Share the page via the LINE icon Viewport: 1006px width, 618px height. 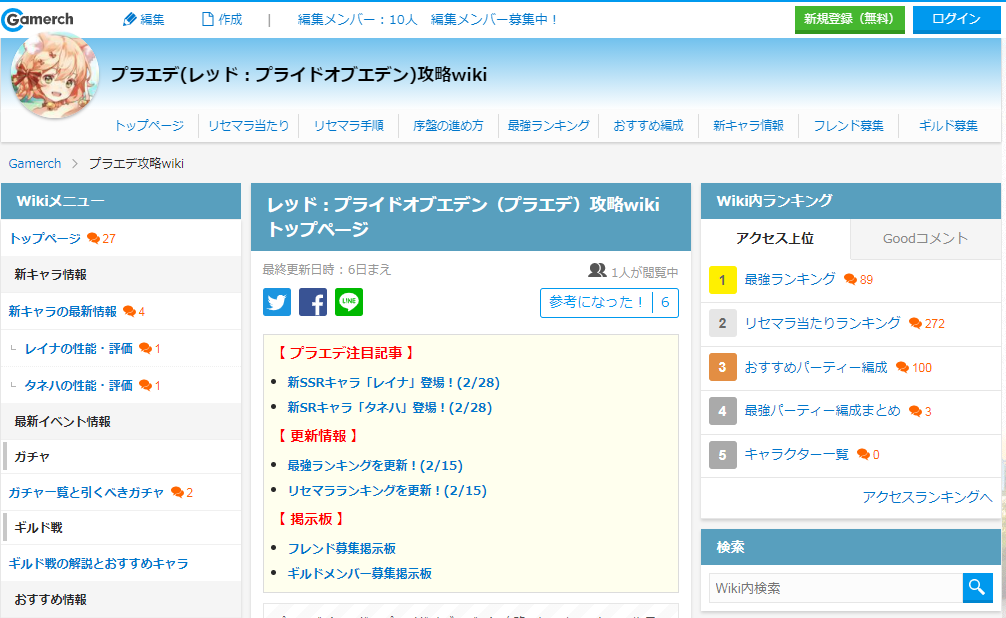click(x=349, y=302)
